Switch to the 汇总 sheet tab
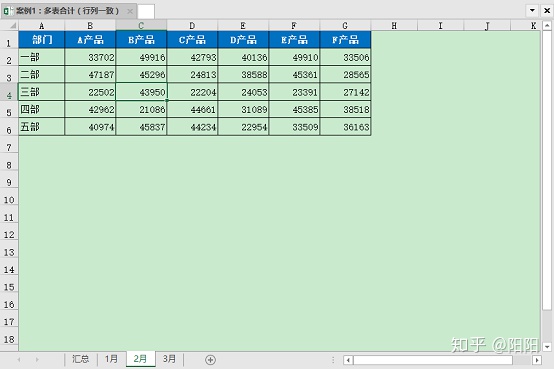Screen dimensions: 554x369 81,359
